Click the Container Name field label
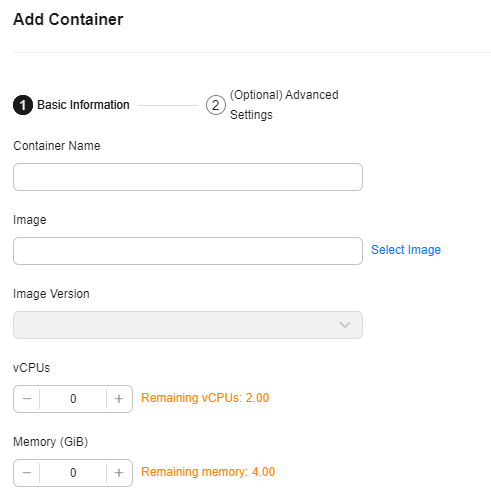 coord(57,146)
